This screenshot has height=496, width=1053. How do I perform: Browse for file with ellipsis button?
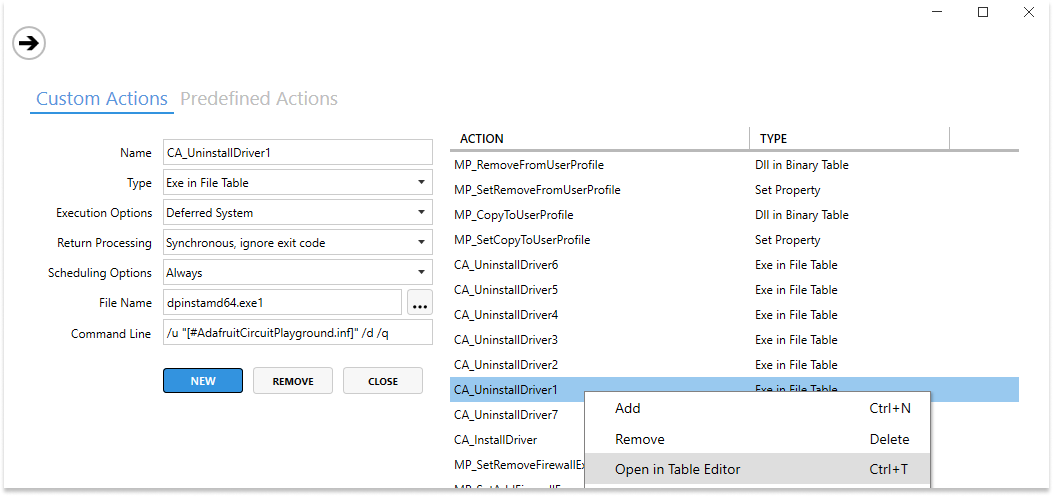pos(420,303)
